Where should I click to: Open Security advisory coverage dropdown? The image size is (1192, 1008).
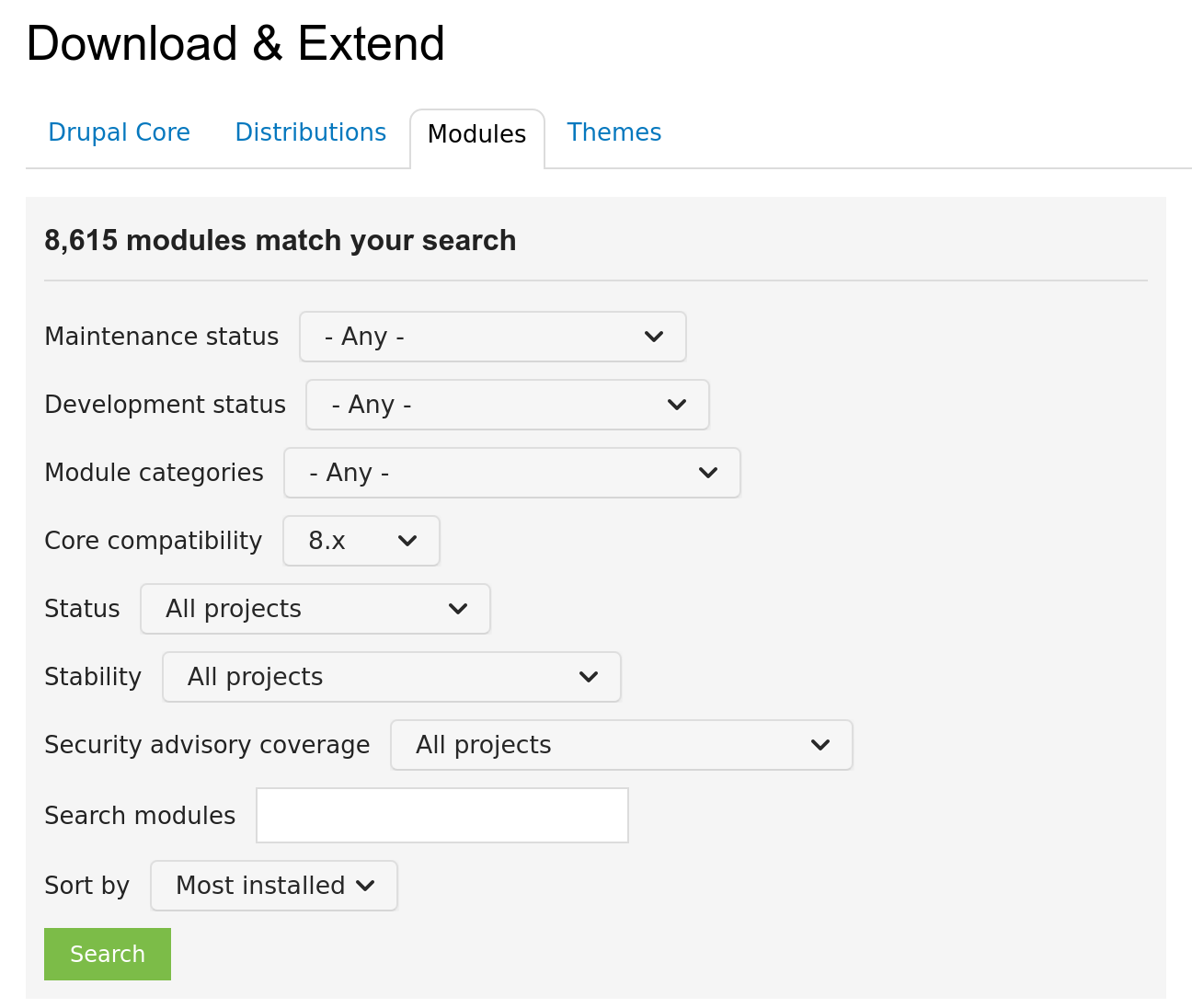tap(621, 745)
